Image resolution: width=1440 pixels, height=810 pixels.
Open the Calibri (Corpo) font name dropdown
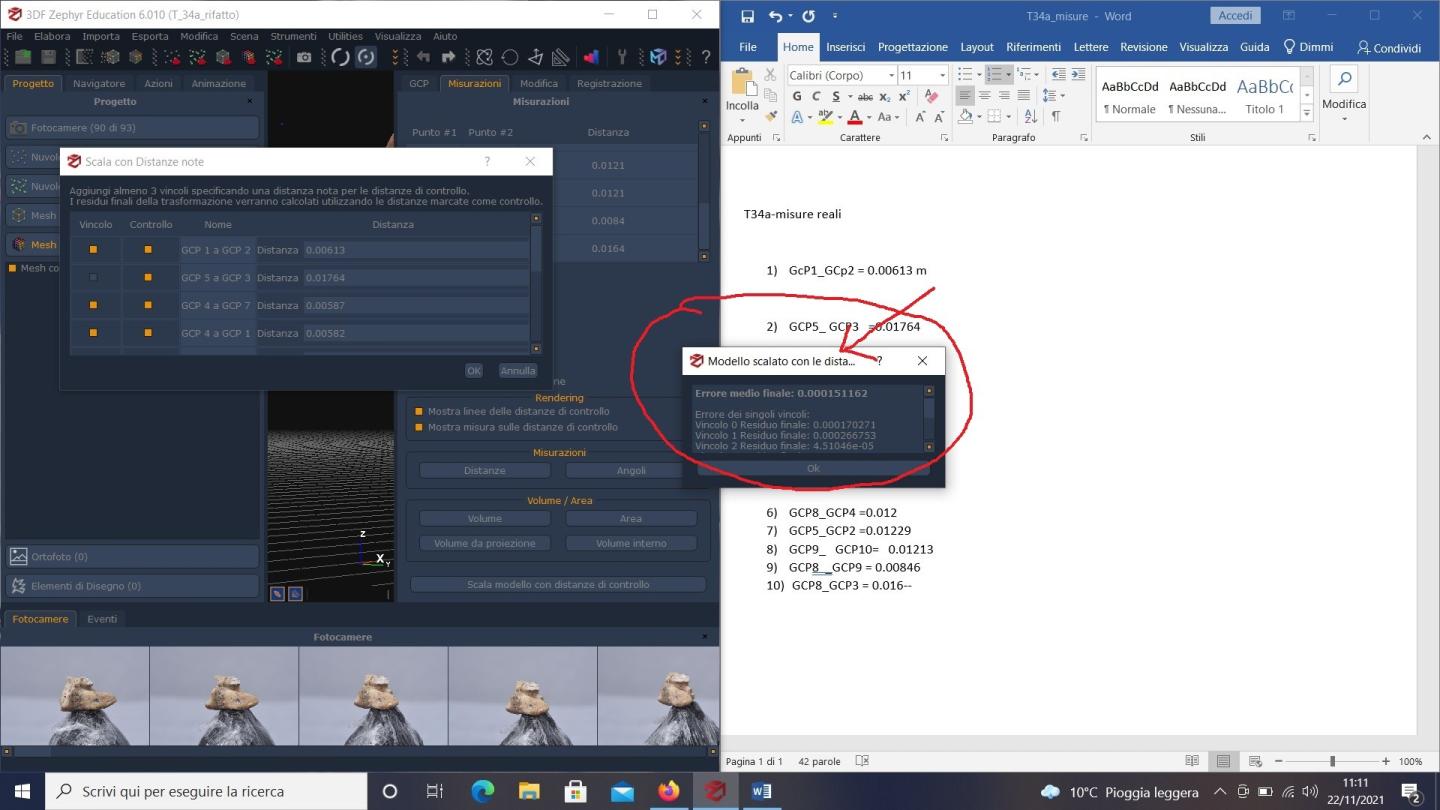[891, 76]
